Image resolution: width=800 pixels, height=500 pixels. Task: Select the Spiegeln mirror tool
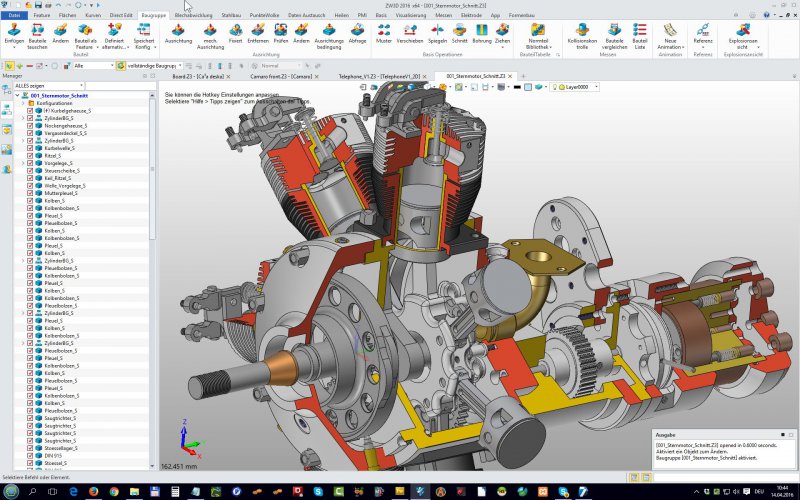coord(437,30)
